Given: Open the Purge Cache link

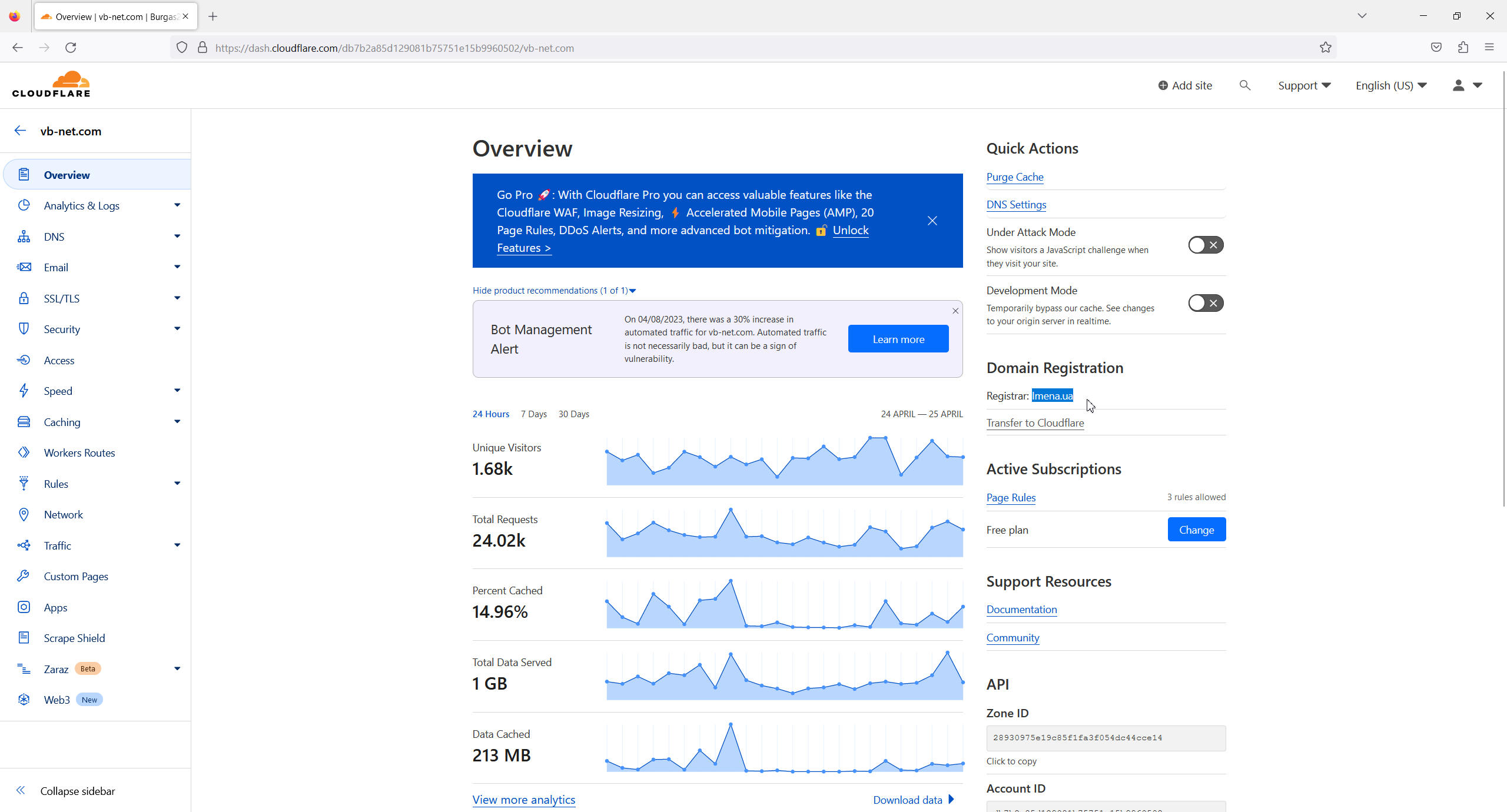Looking at the screenshot, I should coord(1014,177).
